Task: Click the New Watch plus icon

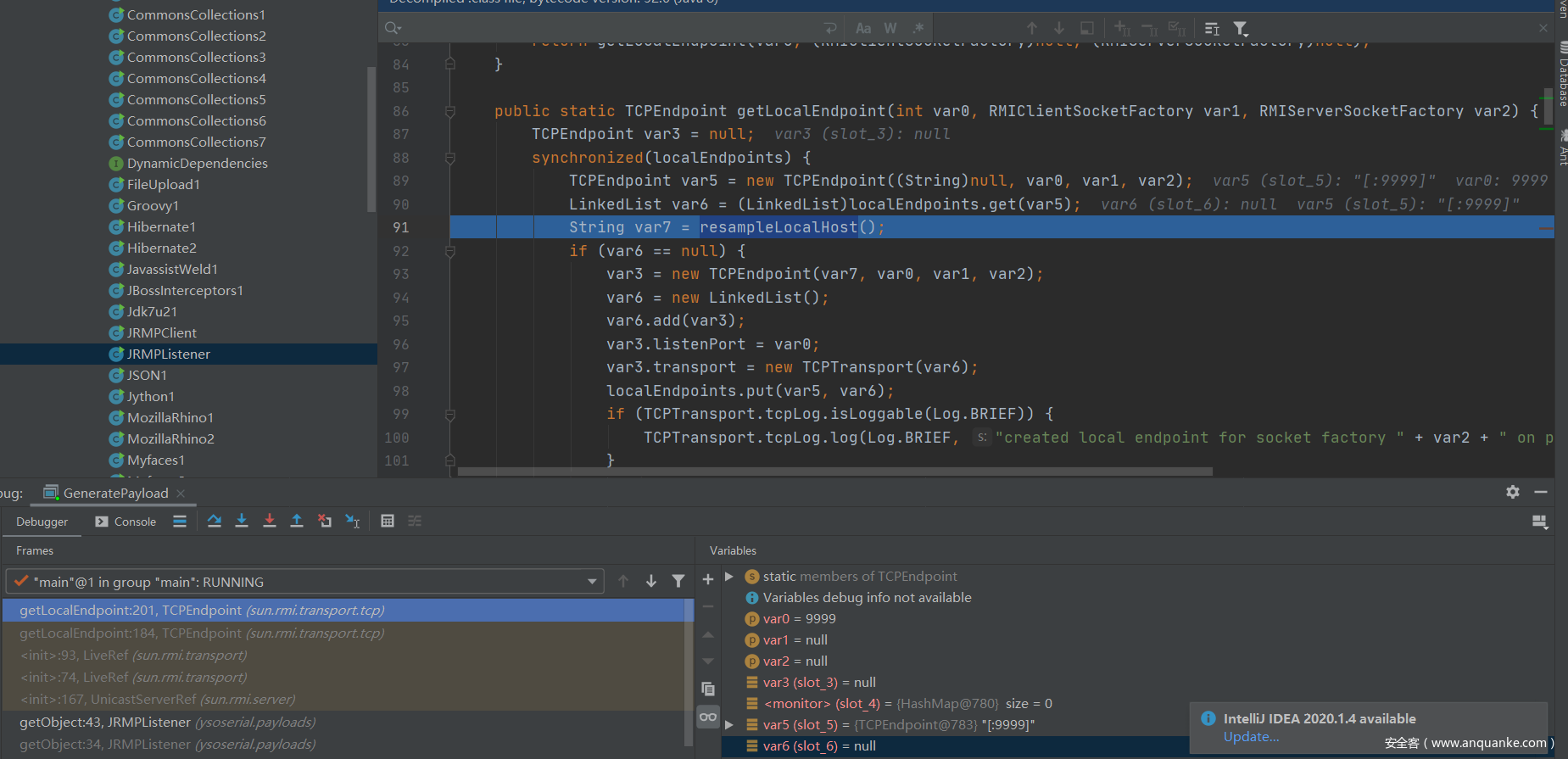Action: point(708,579)
